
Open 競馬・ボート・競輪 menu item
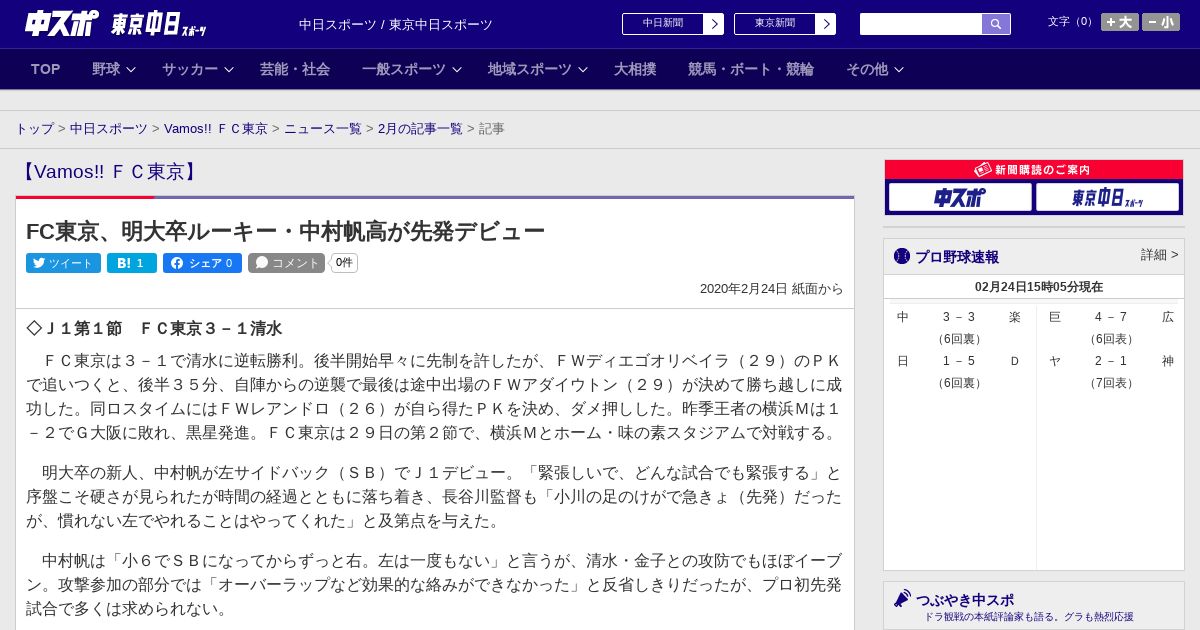tap(751, 69)
